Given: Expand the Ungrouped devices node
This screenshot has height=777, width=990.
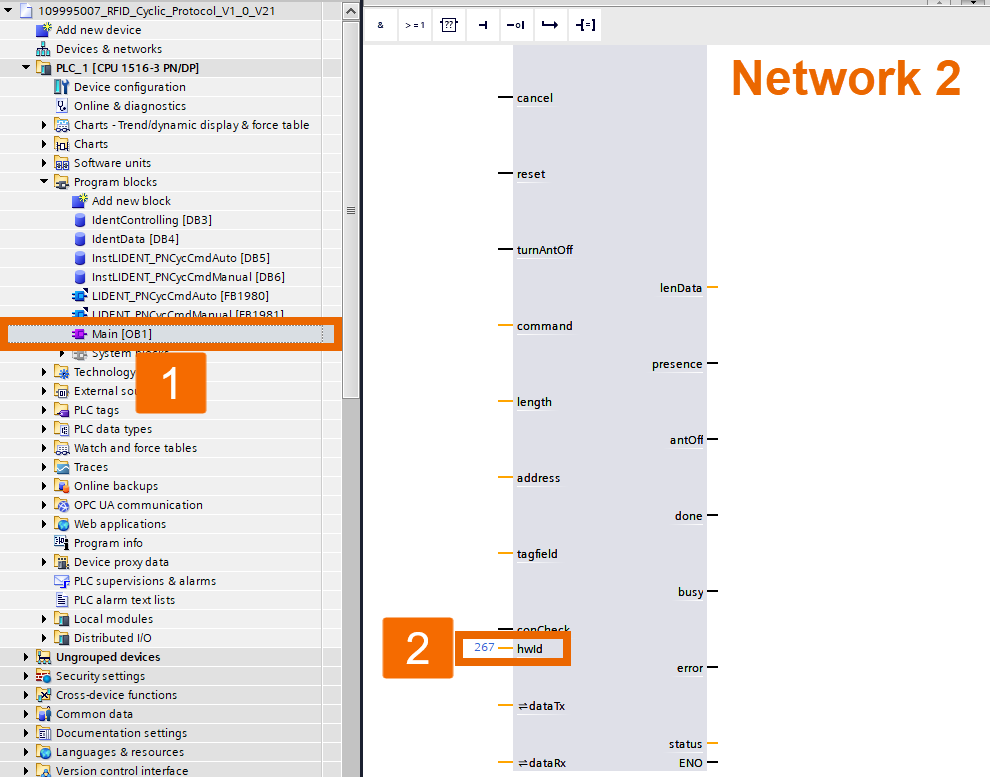Looking at the screenshot, I should pyautogui.click(x=26, y=656).
